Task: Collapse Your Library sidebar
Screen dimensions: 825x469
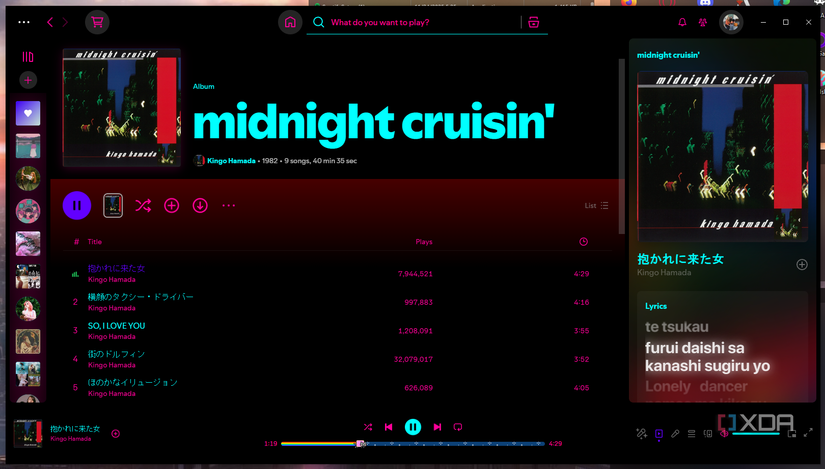Action: [28, 57]
